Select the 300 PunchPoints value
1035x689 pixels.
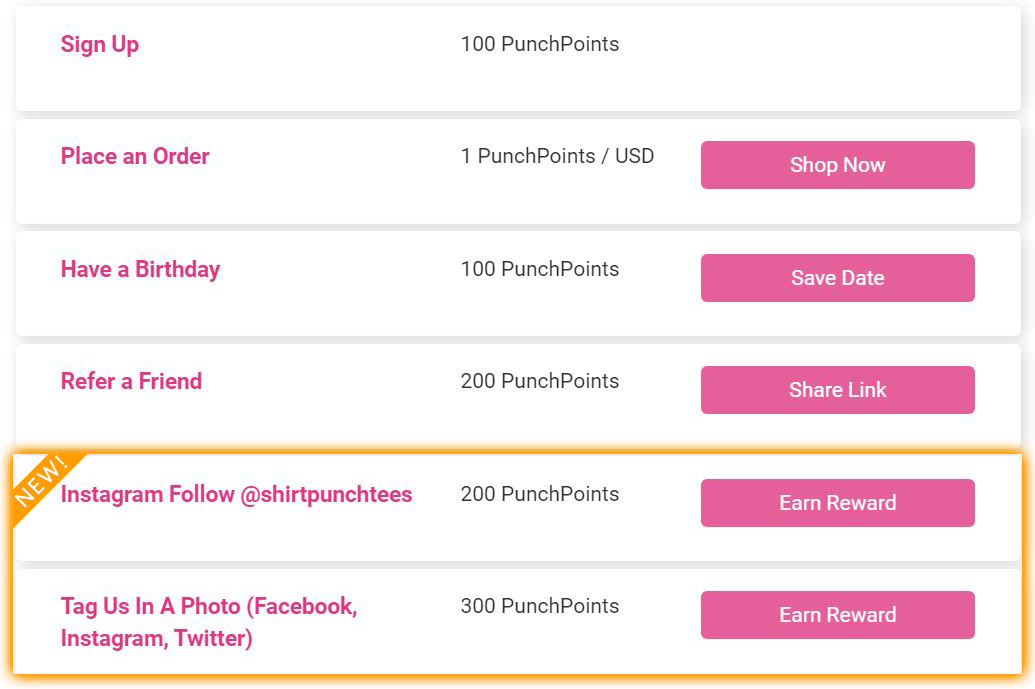[x=539, y=606]
